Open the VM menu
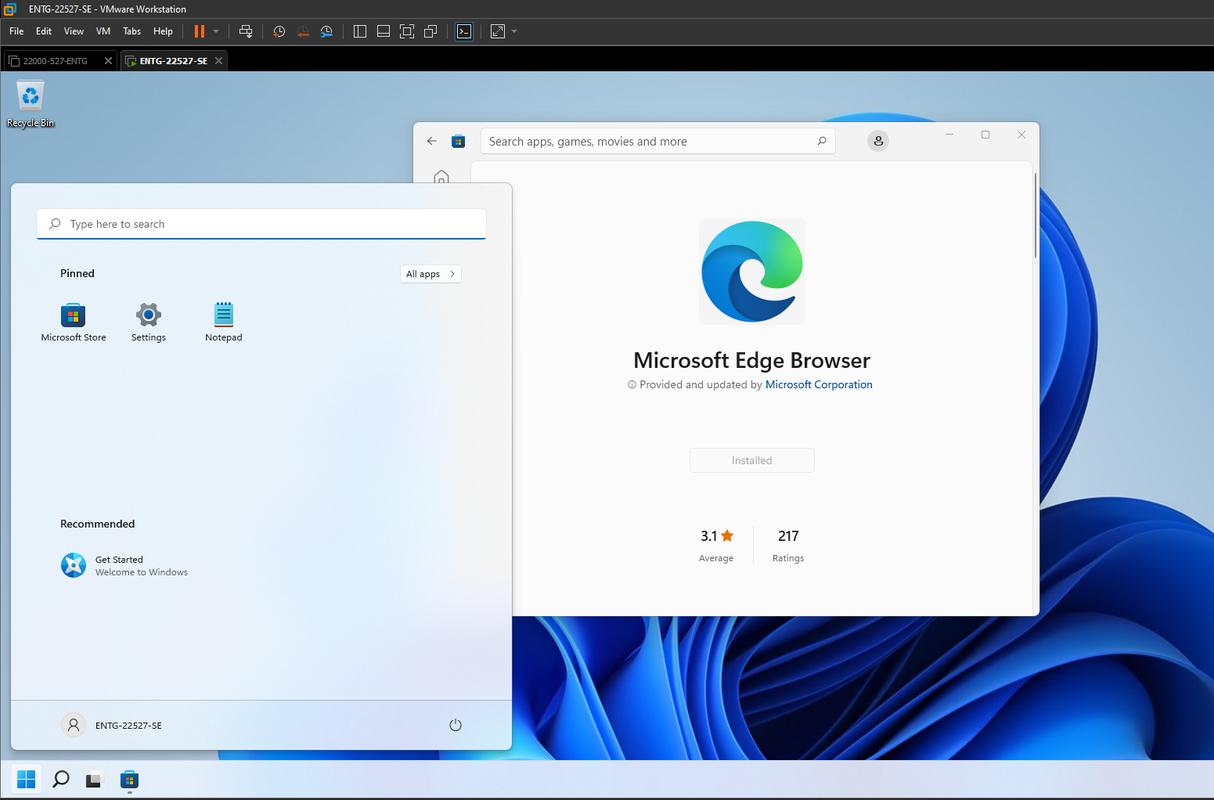Screen dimensions: 1214x800 coord(103,31)
